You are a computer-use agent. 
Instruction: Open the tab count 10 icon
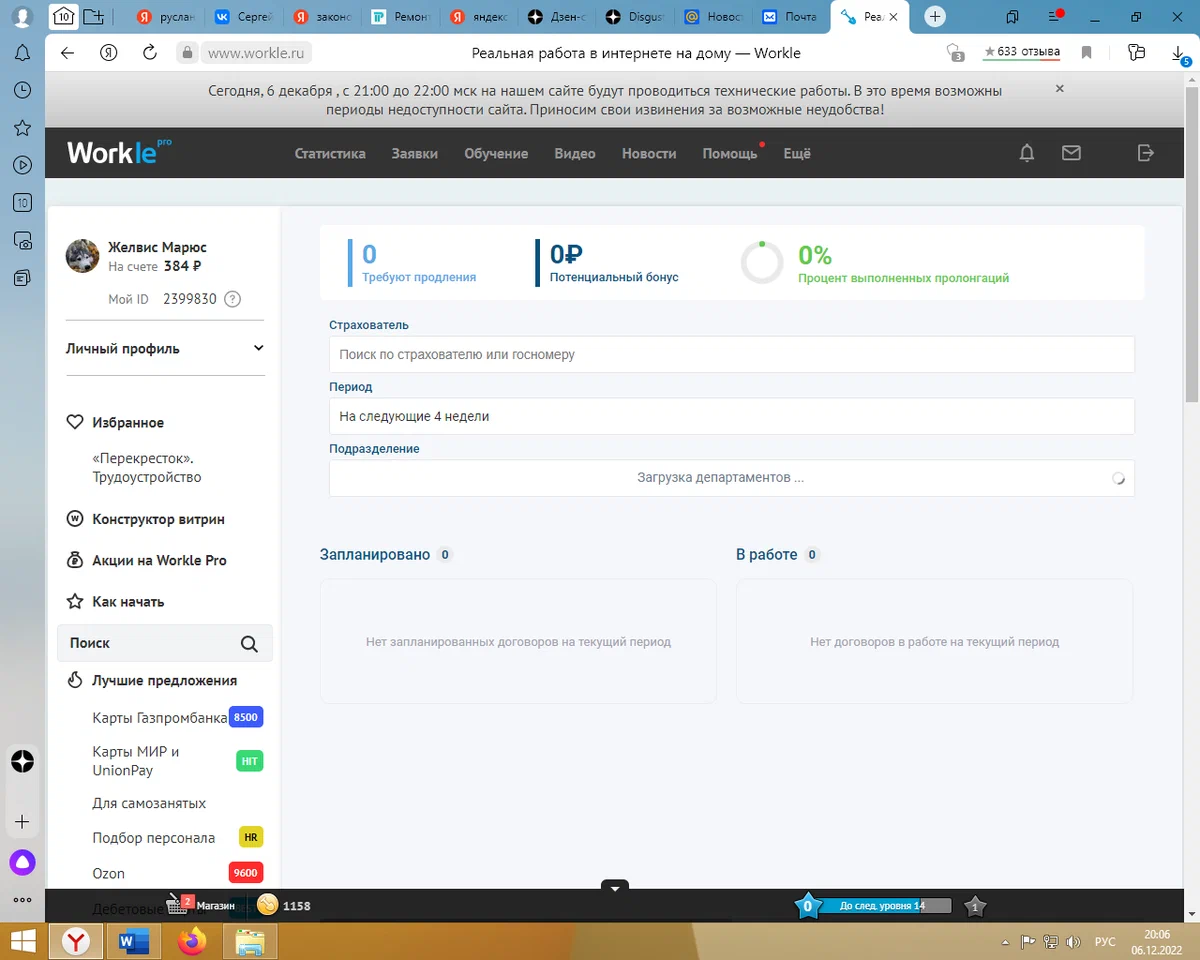pyautogui.click(x=62, y=16)
